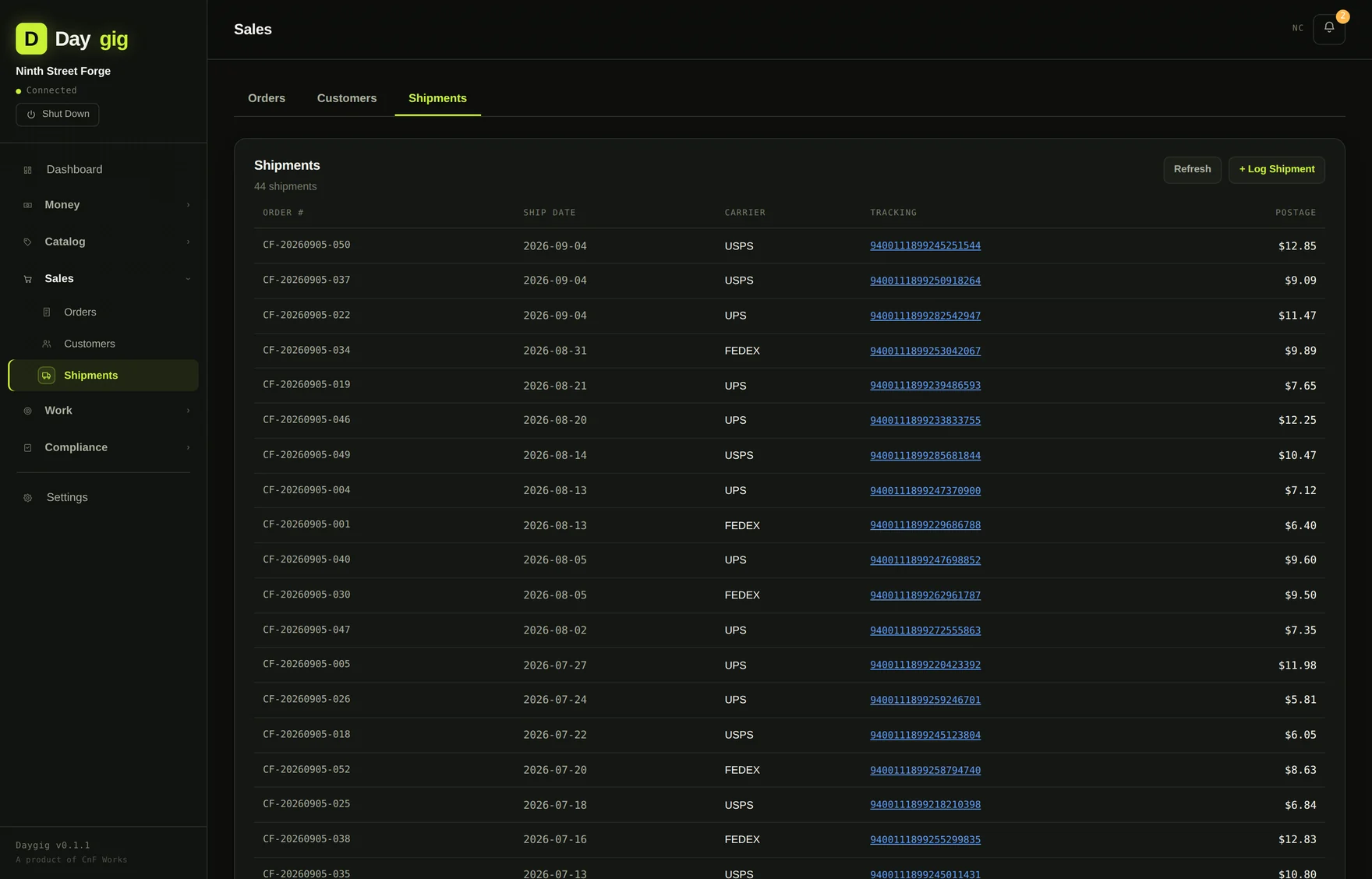Open tracking link 9400111899220423392

click(x=925, y=665)
